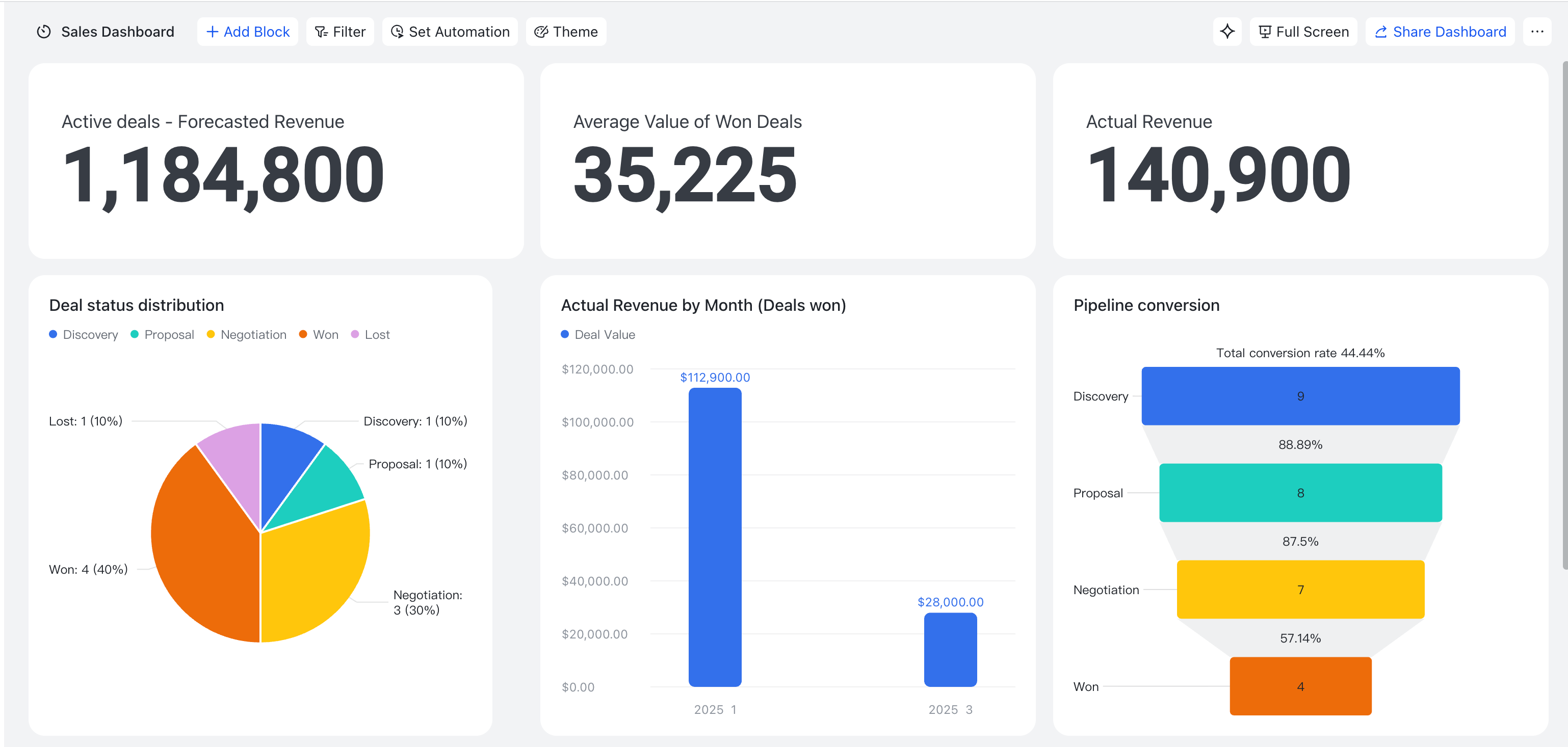Toggle Lost series in pie legend

(370, 335)
